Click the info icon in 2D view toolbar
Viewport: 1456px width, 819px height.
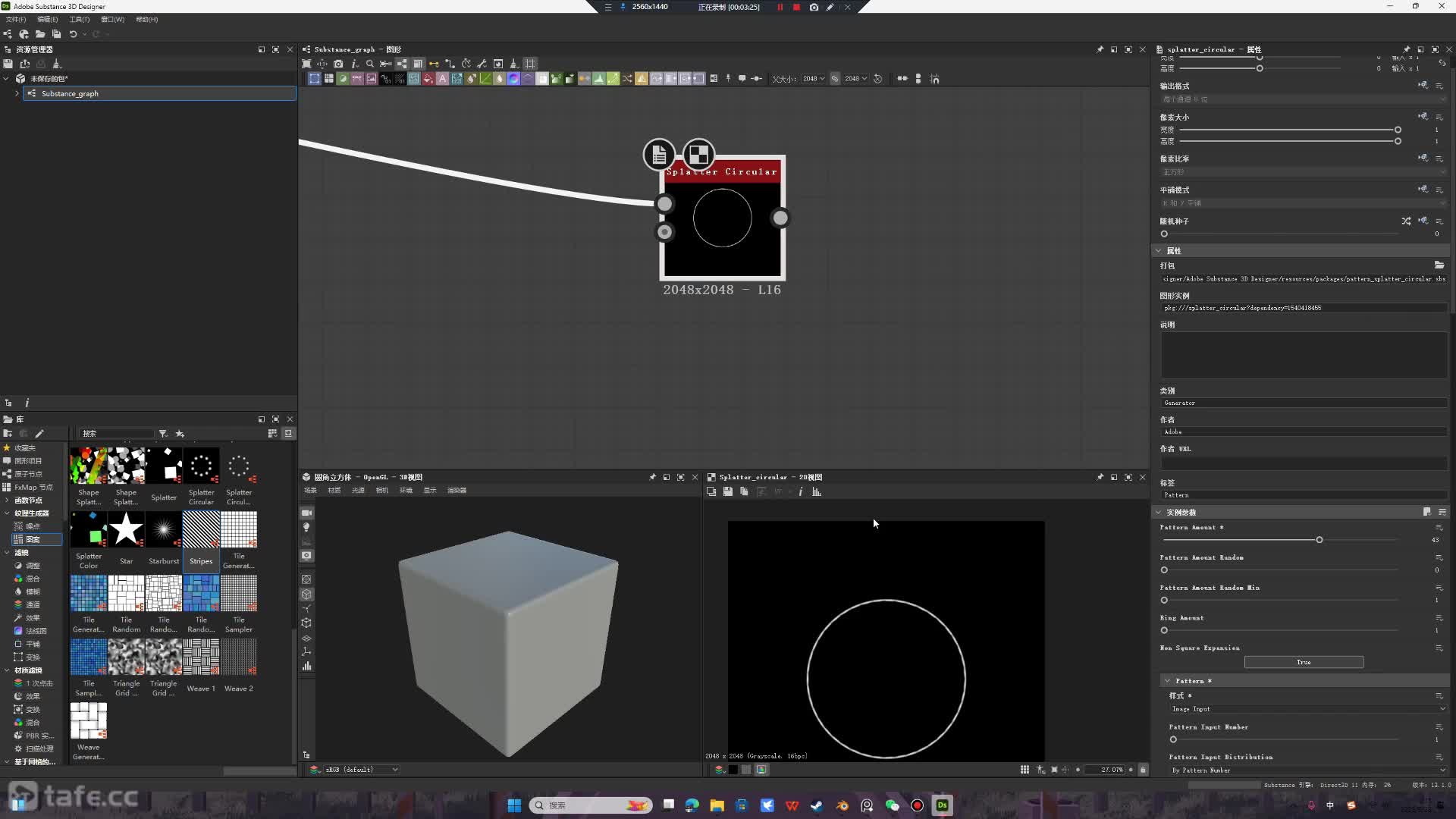point(801,491)
